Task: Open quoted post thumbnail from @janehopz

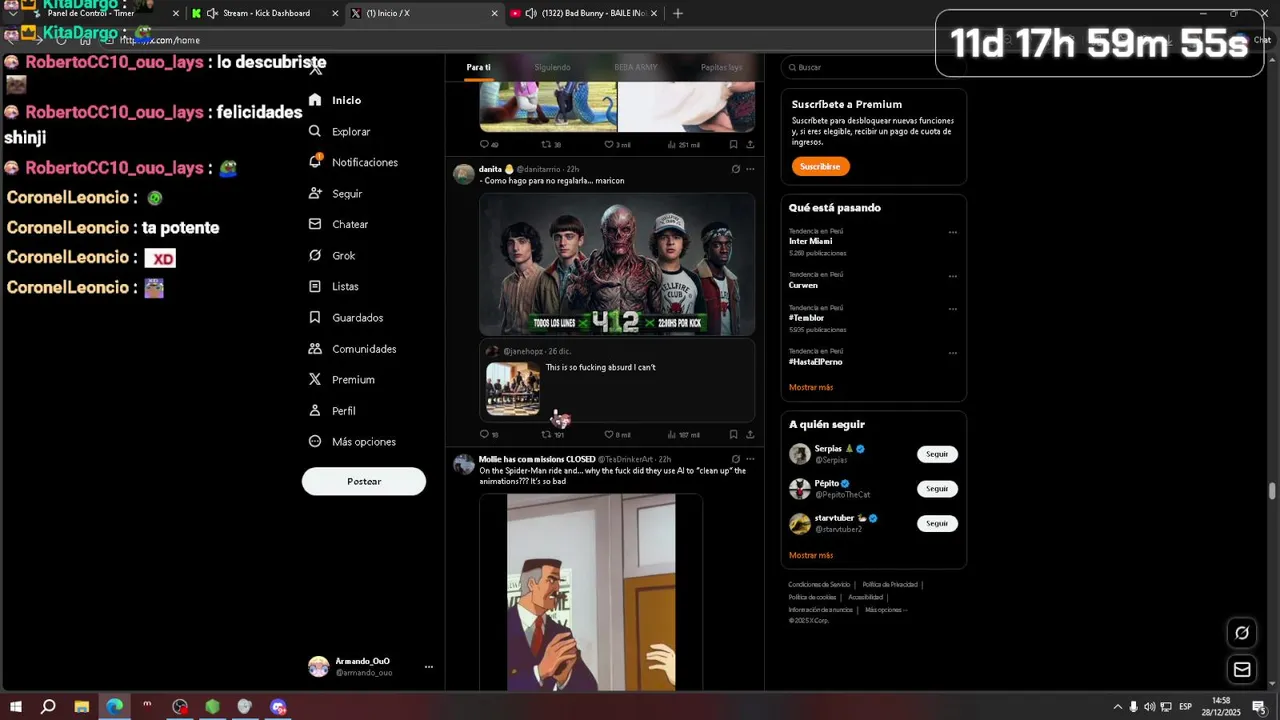Action: click(513, 388)
